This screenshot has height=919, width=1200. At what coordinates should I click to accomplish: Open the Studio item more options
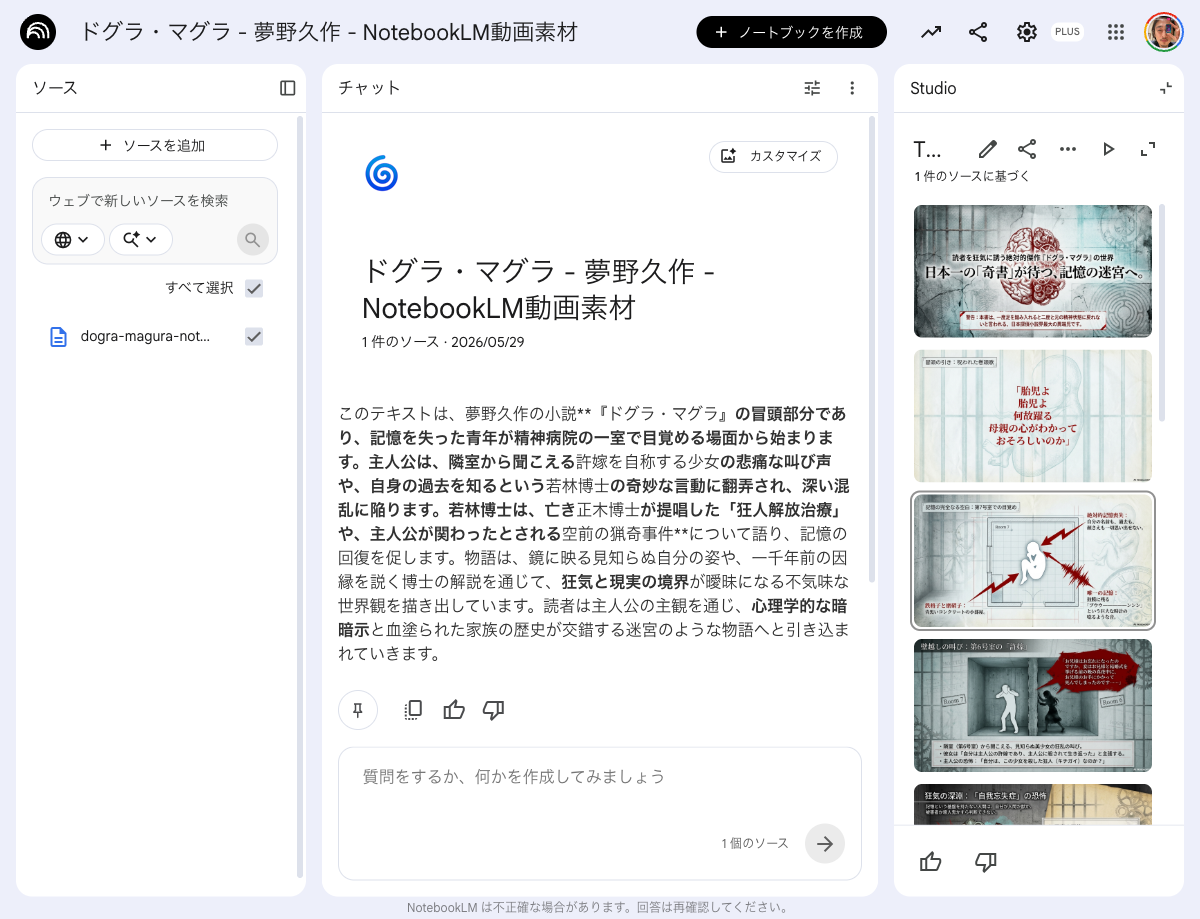(1068, 149)
